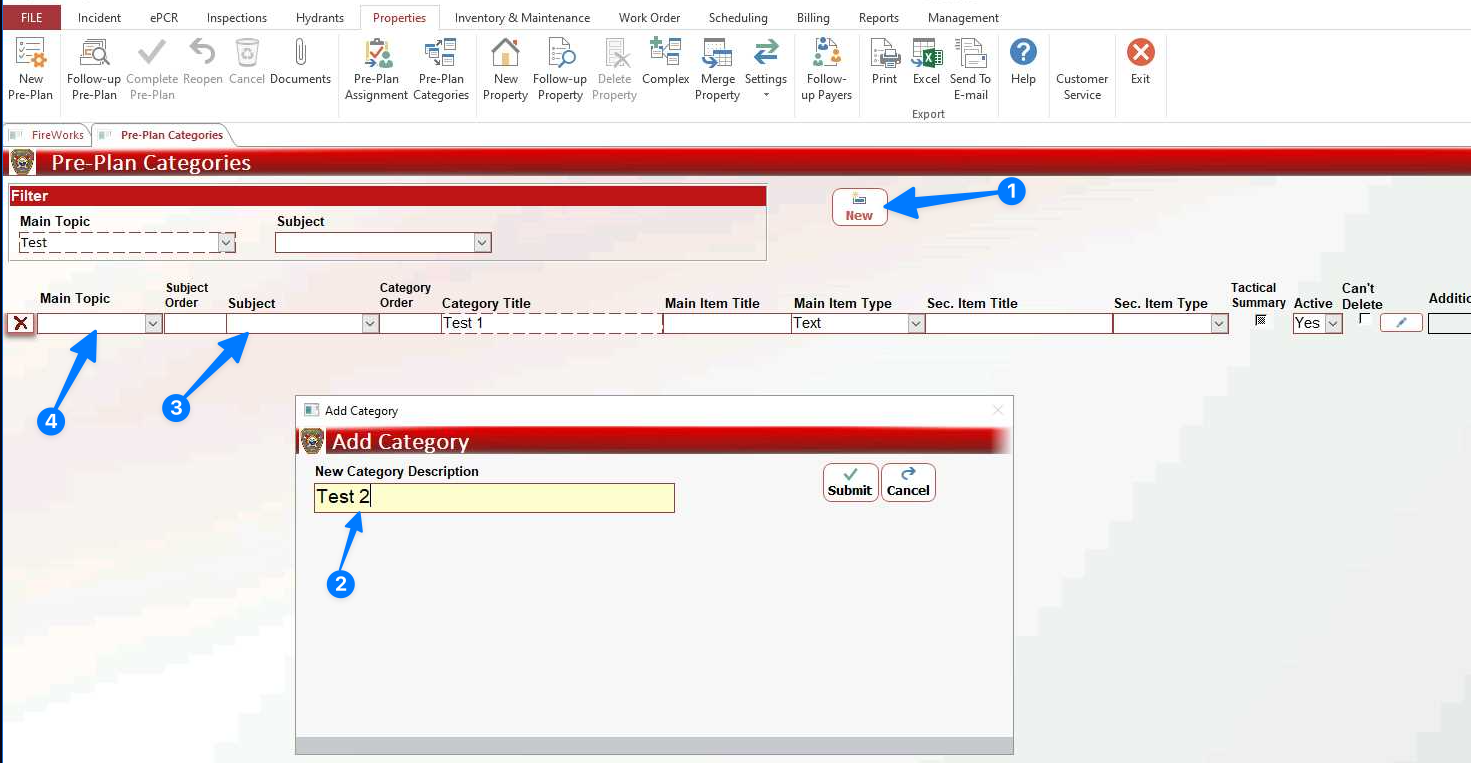Open Follow-up Pre-Plan from the ribbon
The height and width of the screenshot is (763, 1471).
point(94,68)
